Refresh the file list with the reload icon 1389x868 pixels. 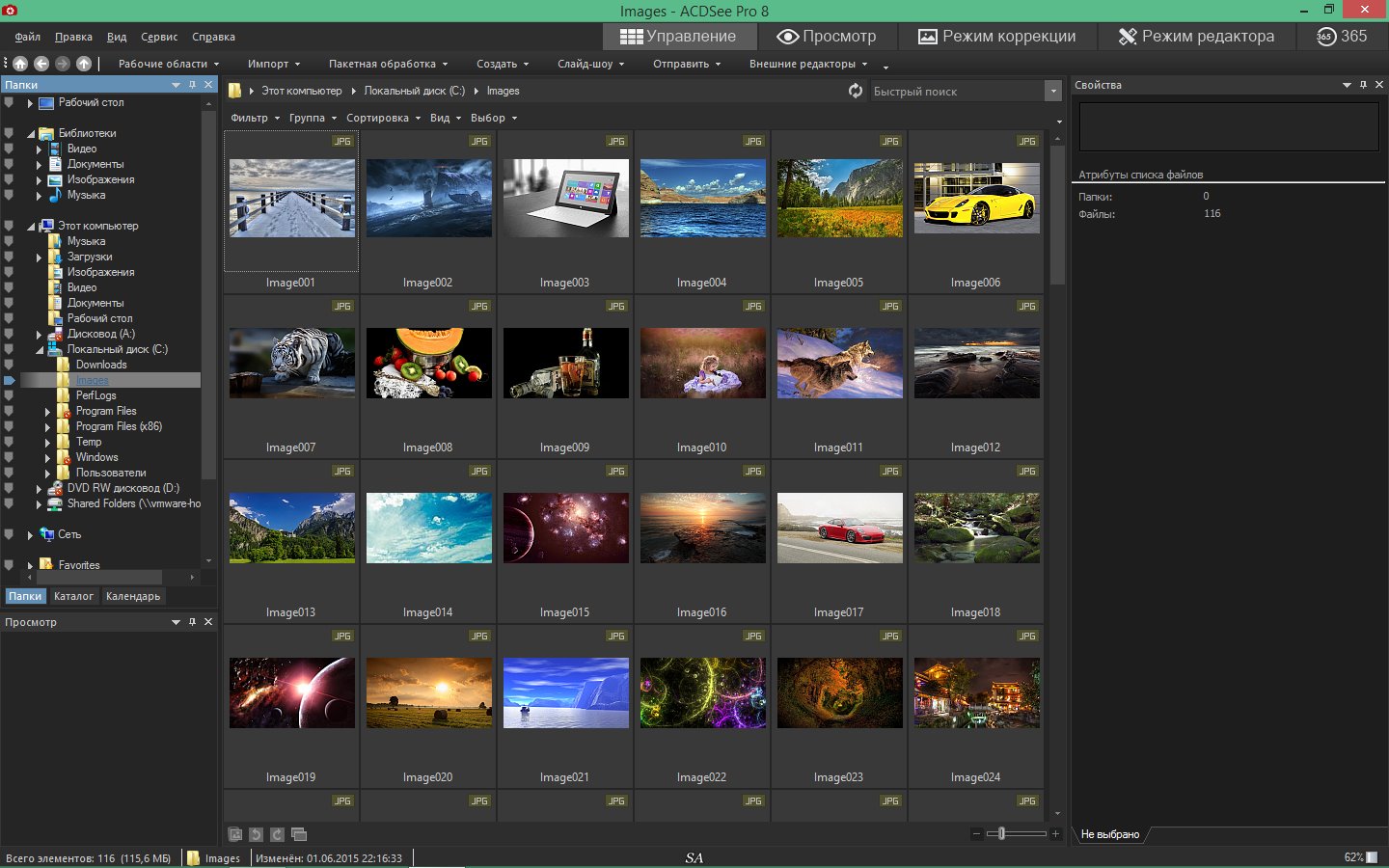click(855, 91)
